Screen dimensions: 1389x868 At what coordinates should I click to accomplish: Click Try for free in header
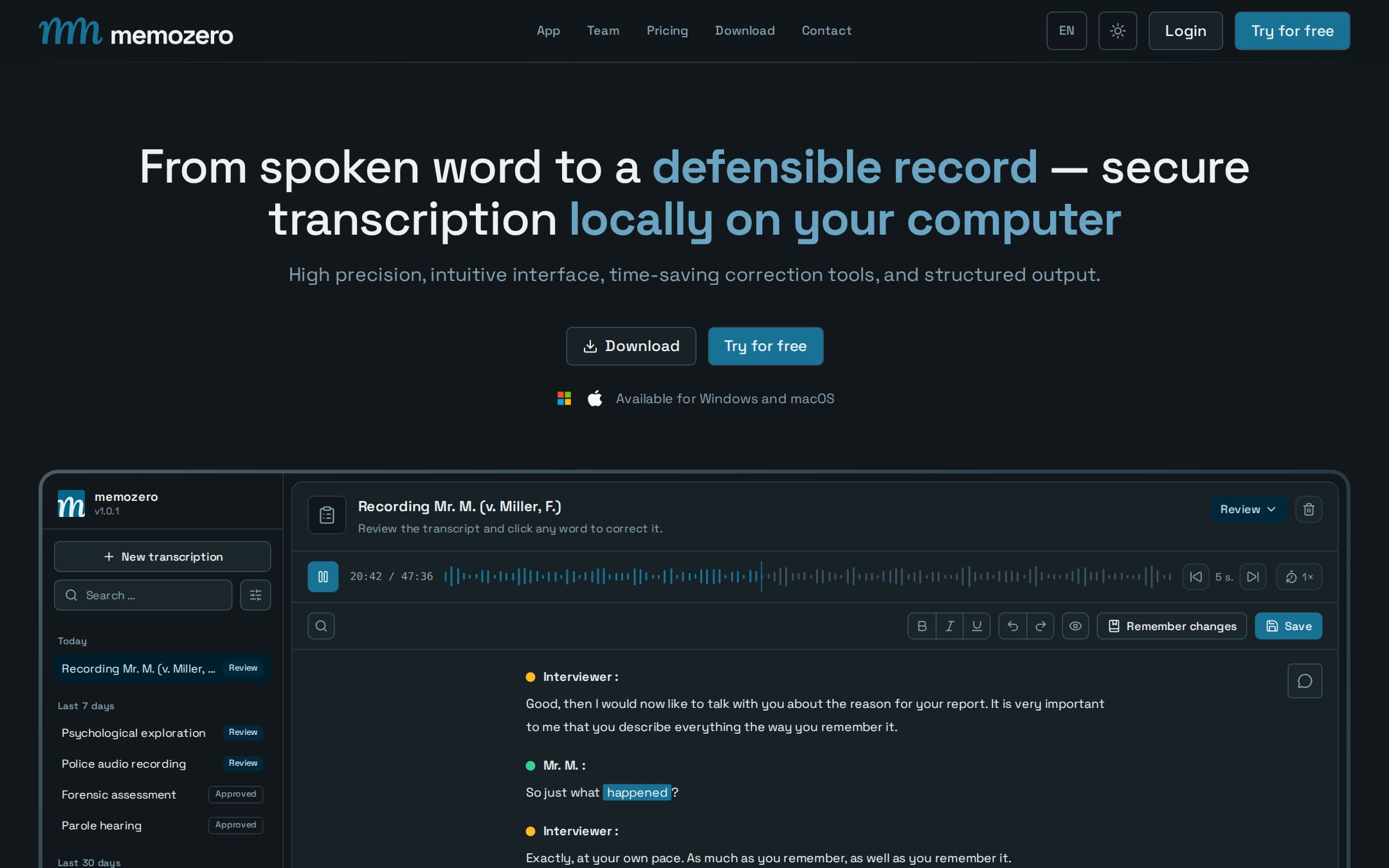coord(1292,31)
